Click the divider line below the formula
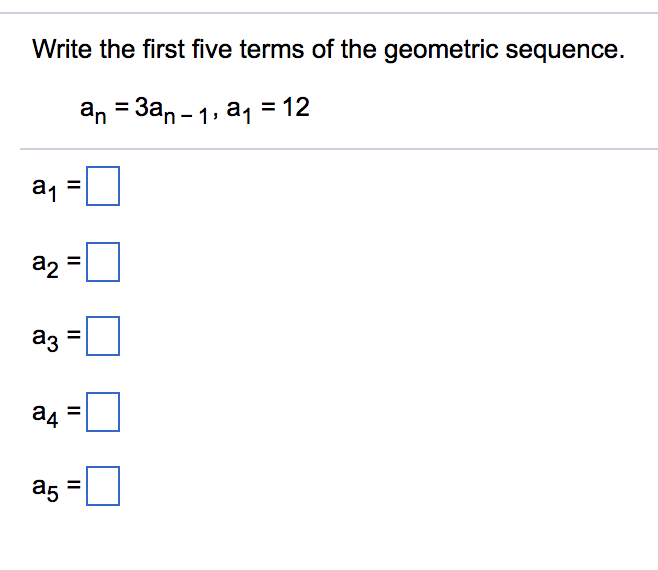The height and width of the screenshot is (570, 658). (329, 149)
